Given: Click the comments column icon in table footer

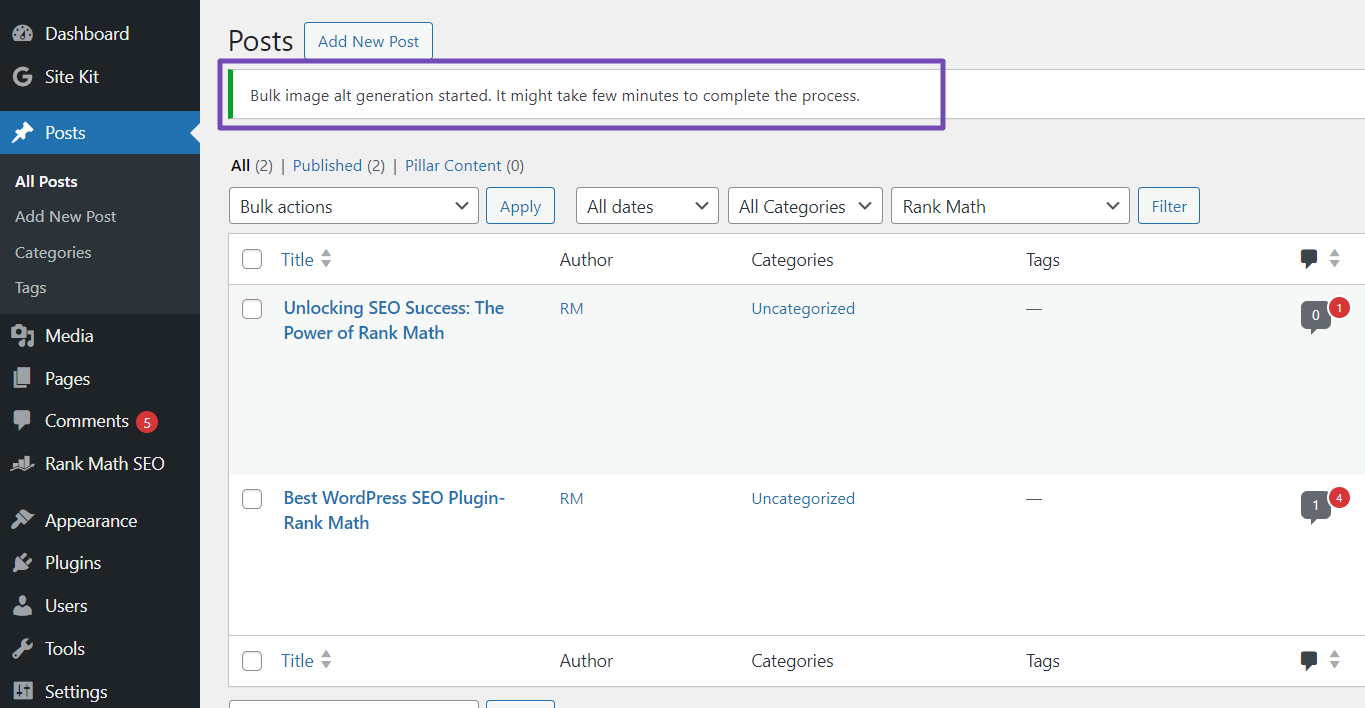Looking at the screenshot, I should tap(1309, 661).
